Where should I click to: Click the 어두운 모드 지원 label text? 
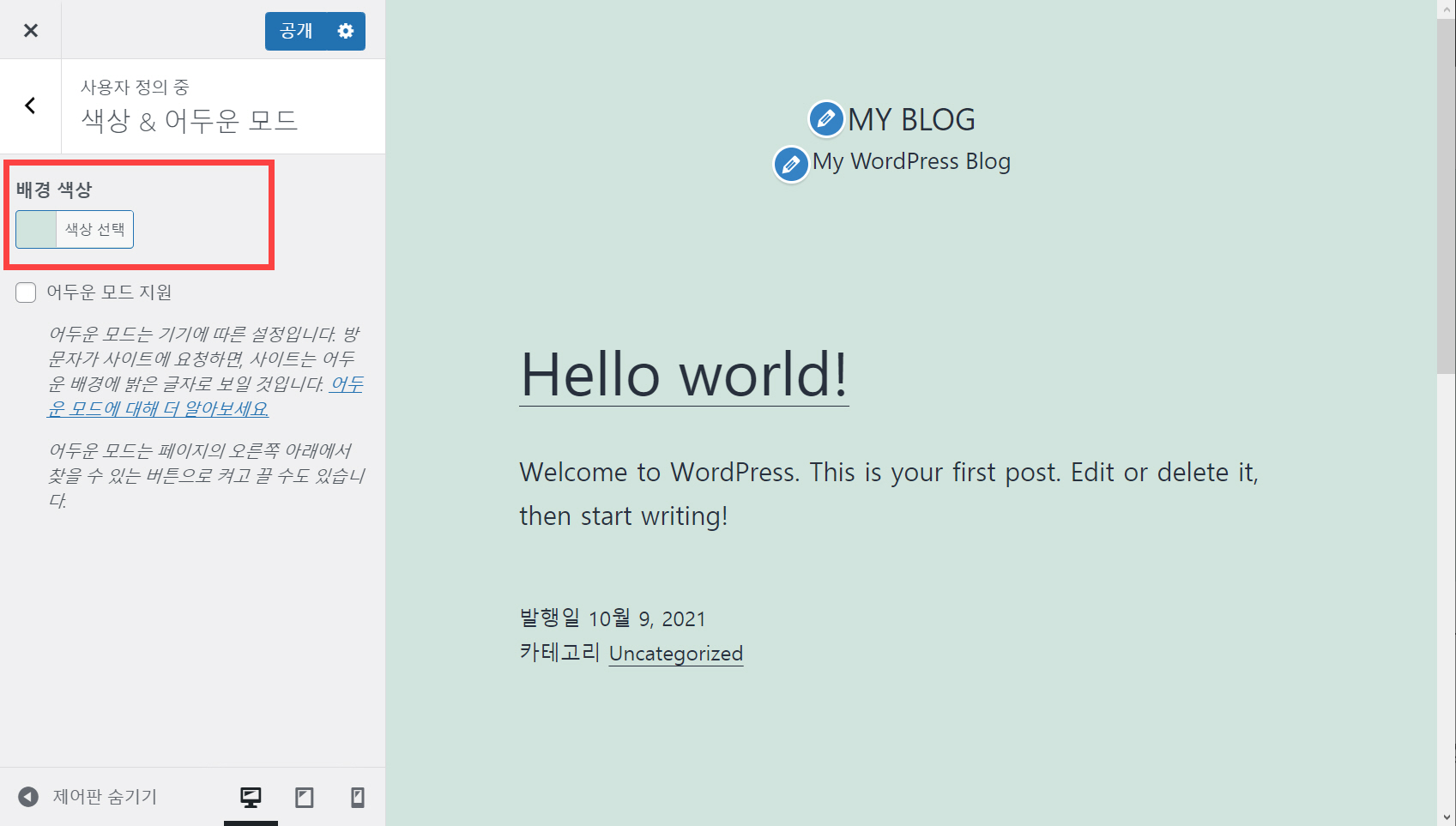pyautogui.click(x=109, y=292)
